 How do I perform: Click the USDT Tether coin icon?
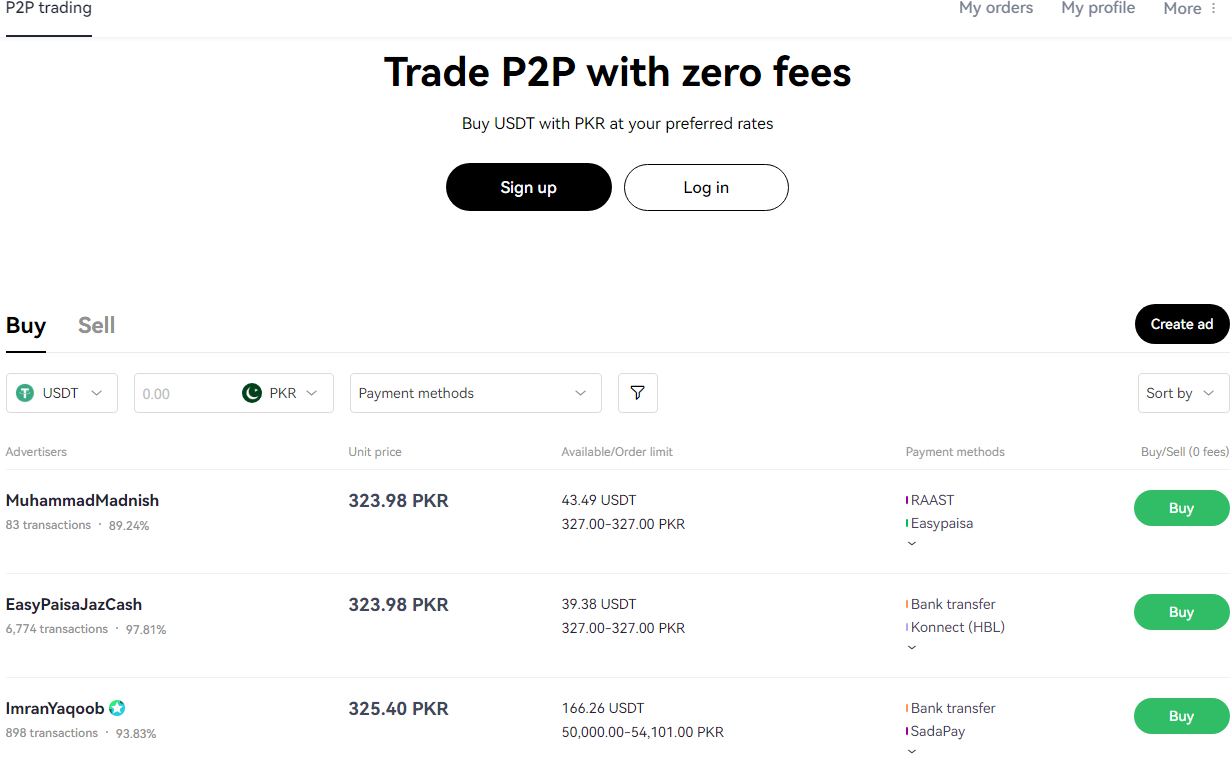25,393
